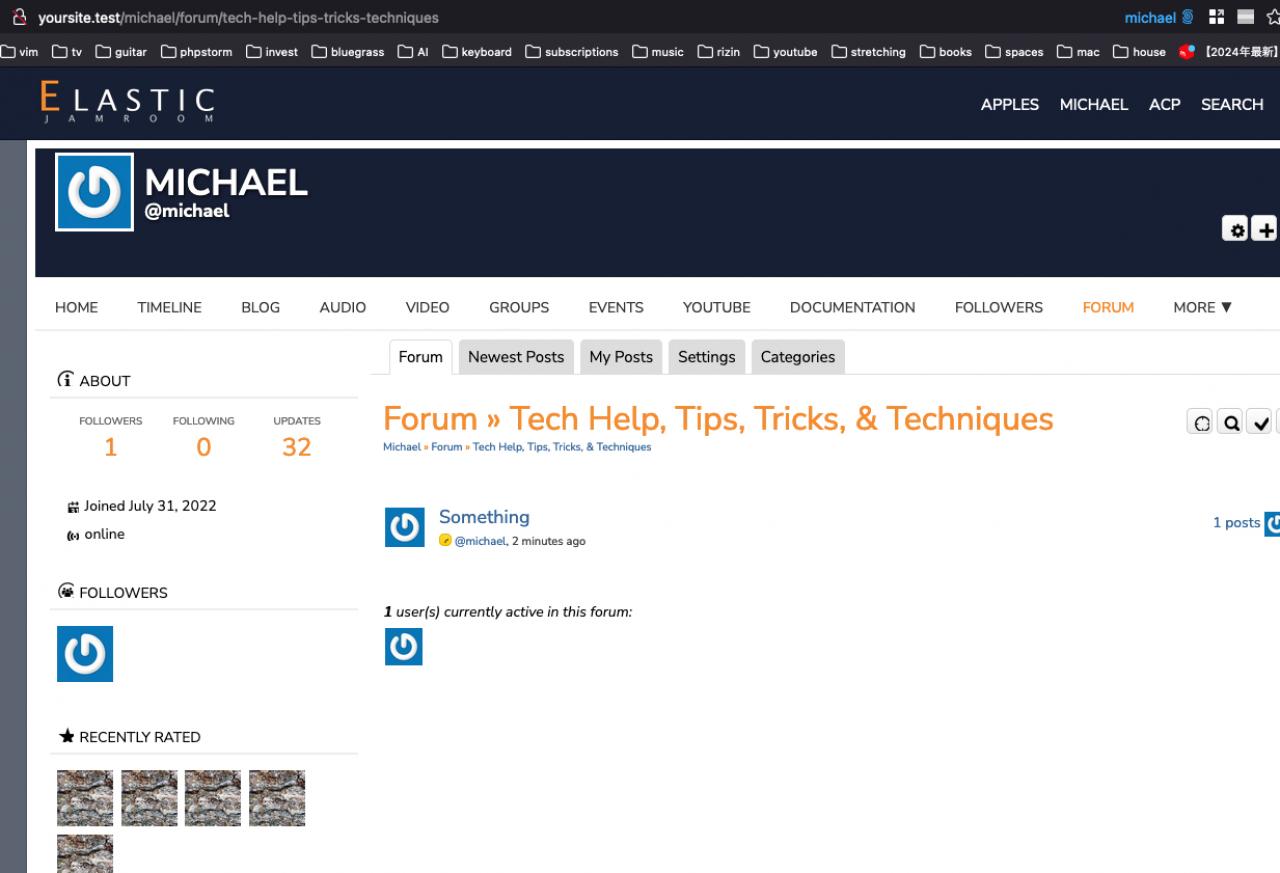Screen dimensions: 1280x873
Task: Click the address bar URL field
Action: coord(238,17)
